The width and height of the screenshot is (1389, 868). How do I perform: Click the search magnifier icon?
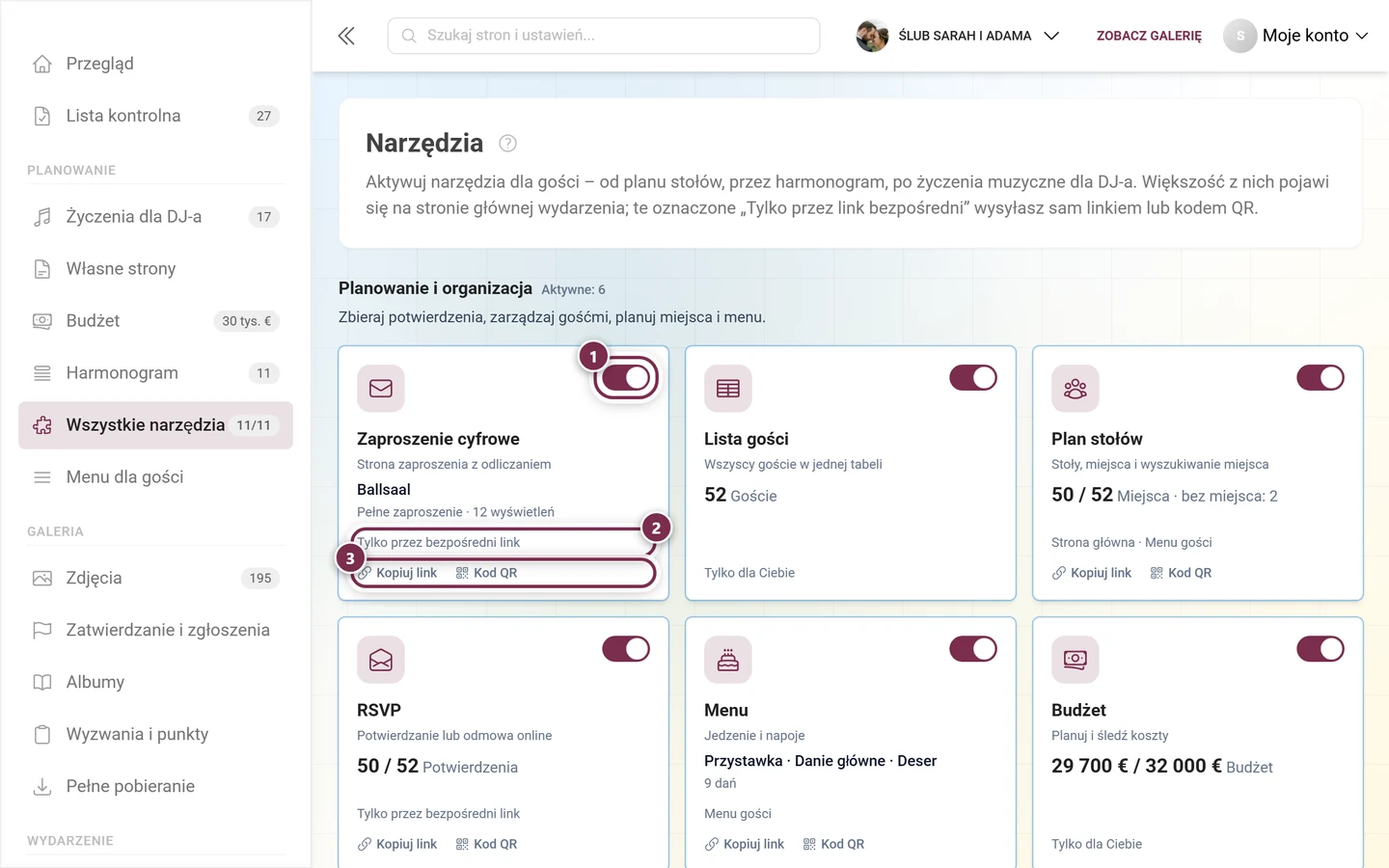pos(409,36)
